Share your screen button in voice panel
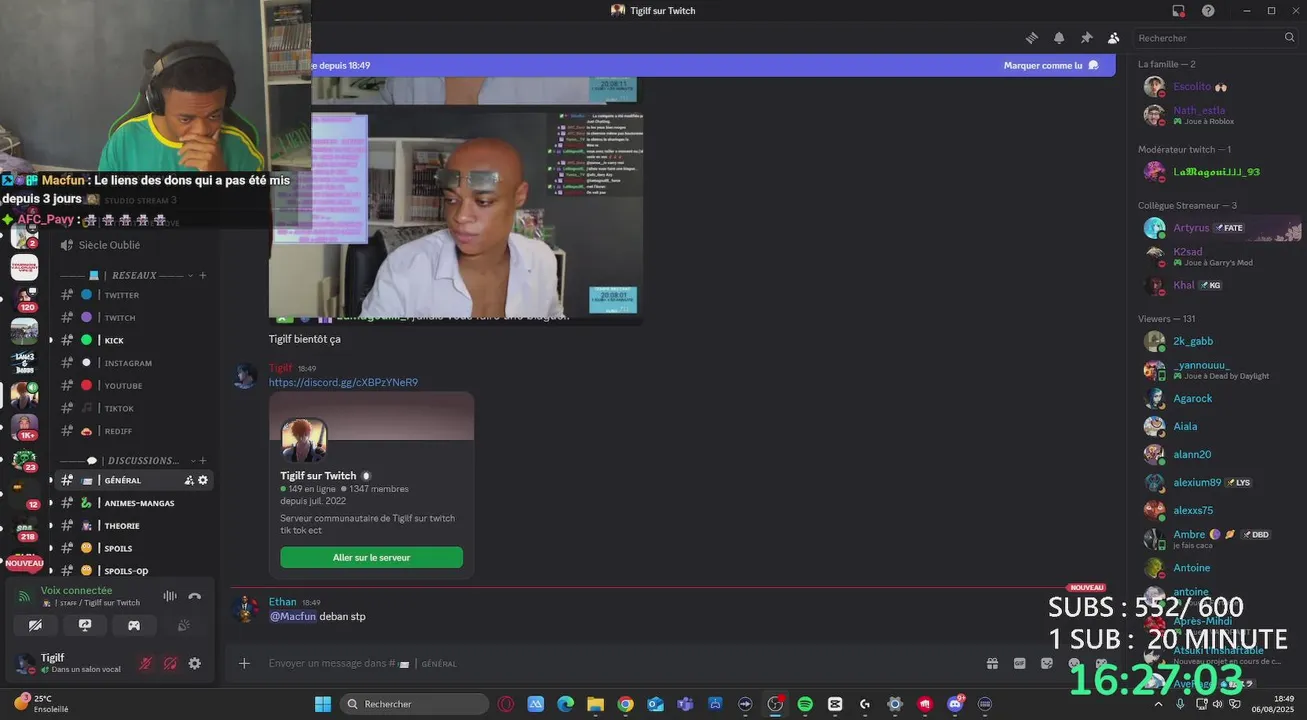 pos(85,625)
